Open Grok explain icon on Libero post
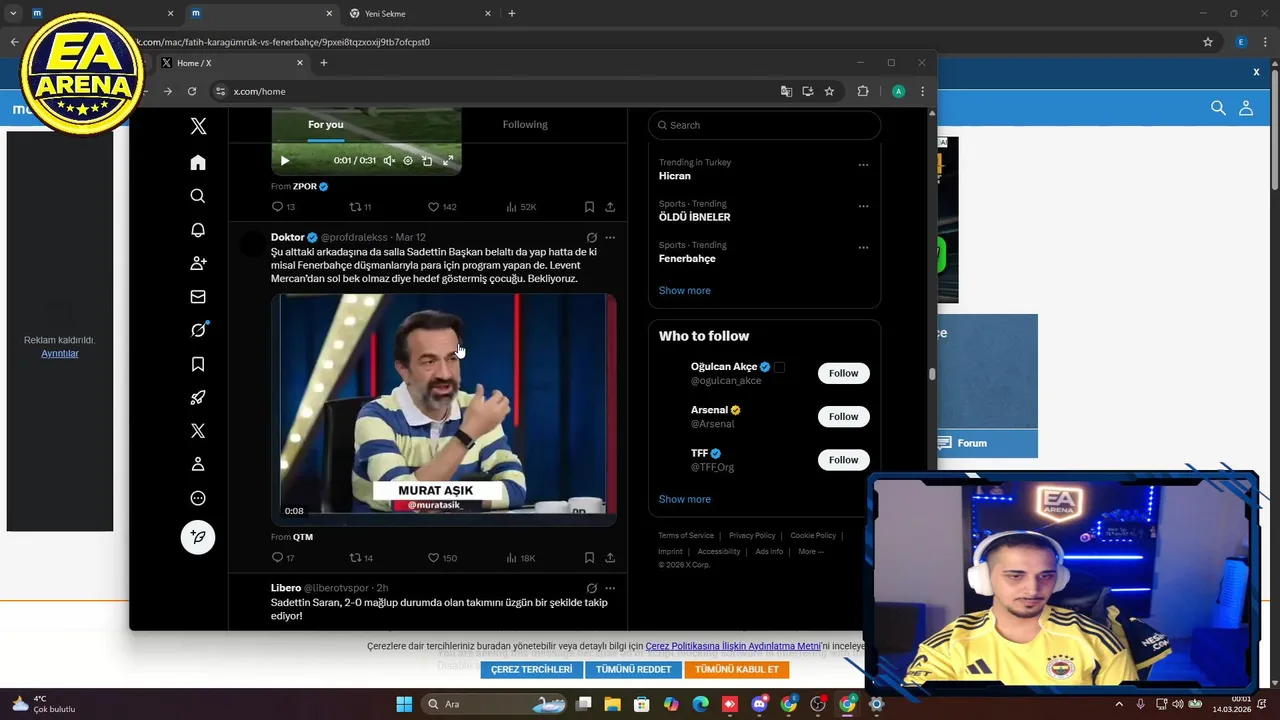This screenshot has height=720, width=1280. pyautogui.click(x=592, y=588)
